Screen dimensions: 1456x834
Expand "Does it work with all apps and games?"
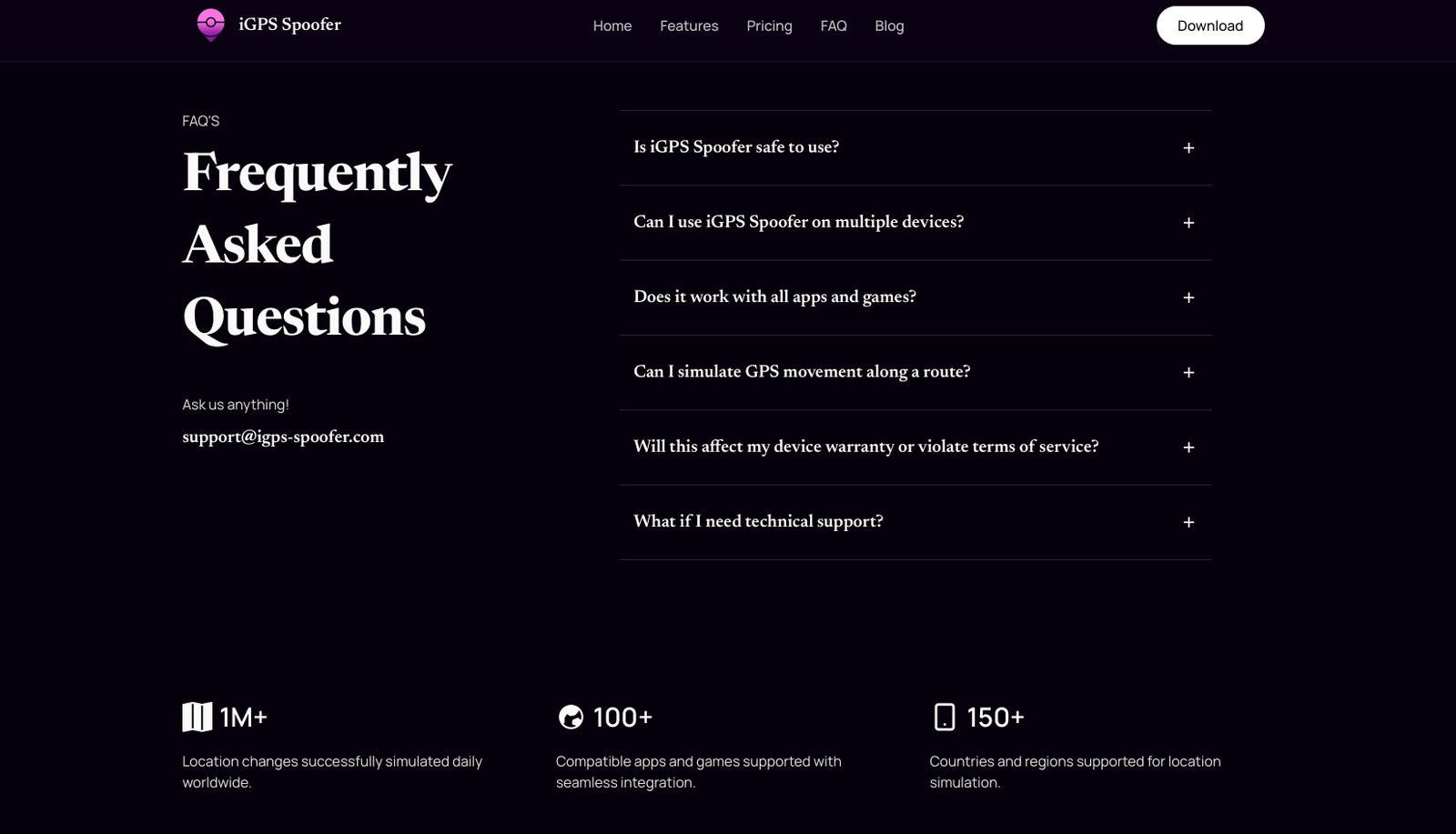[x=774, y=296]
